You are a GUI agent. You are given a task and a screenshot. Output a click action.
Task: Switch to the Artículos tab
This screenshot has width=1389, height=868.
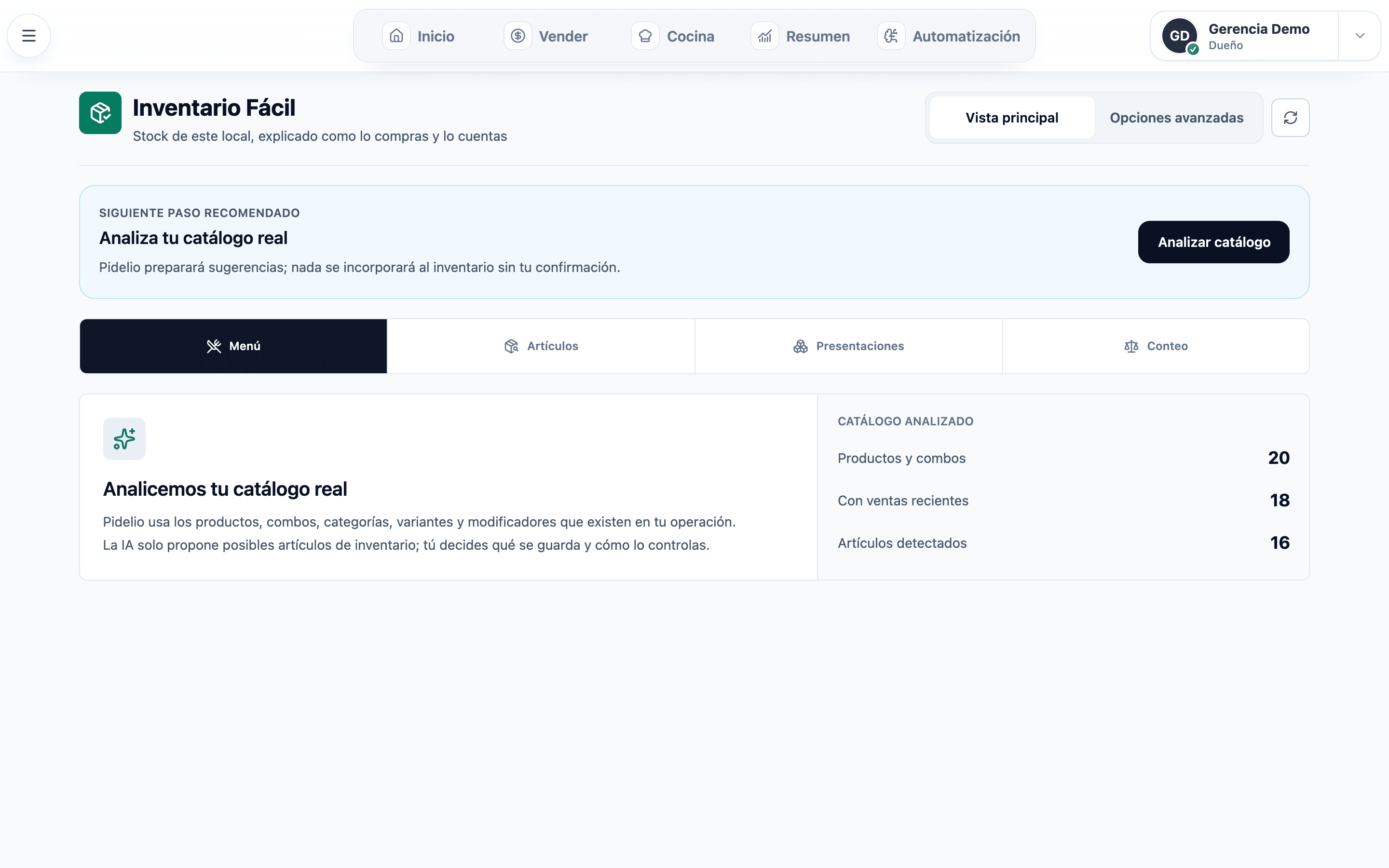click(x=541, y=346)
